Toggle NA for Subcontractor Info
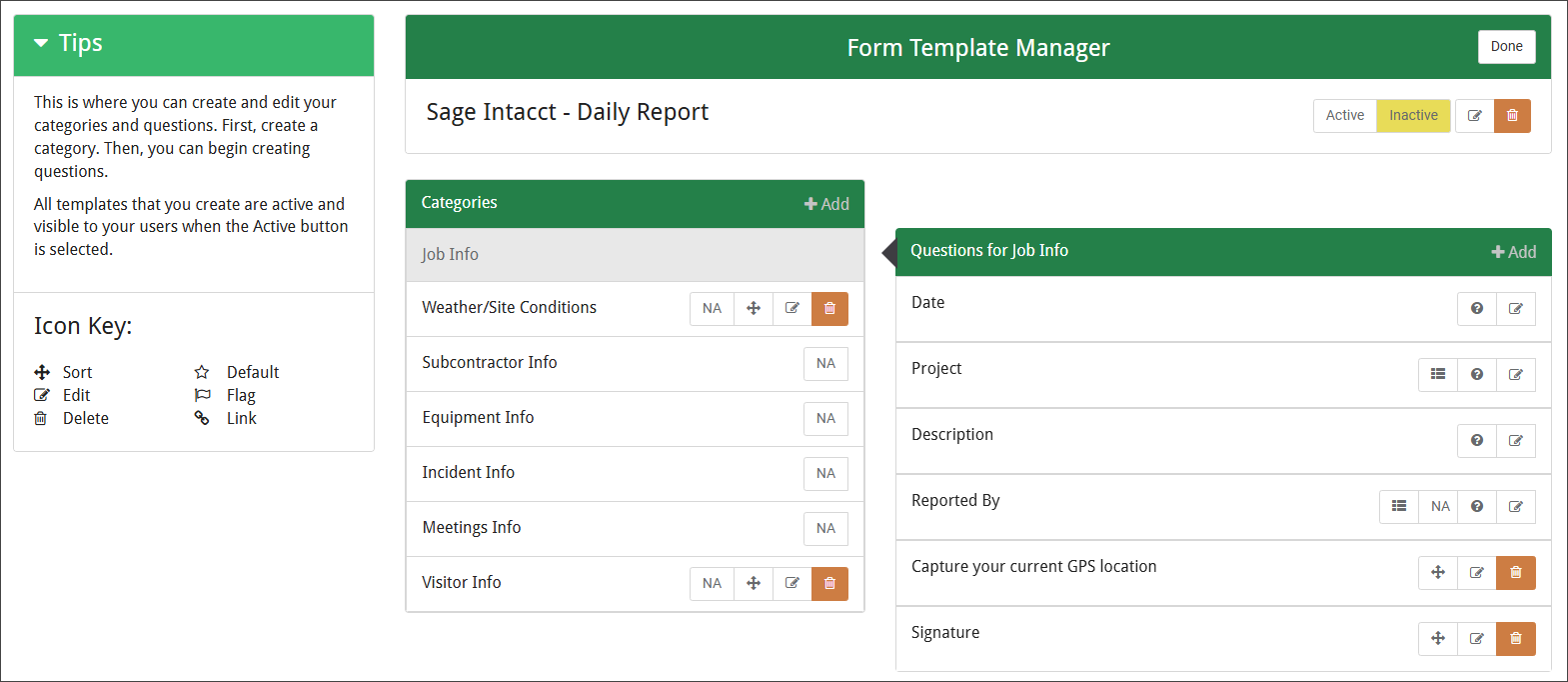This screenshot has width=1568, height=682. [825, 364]
